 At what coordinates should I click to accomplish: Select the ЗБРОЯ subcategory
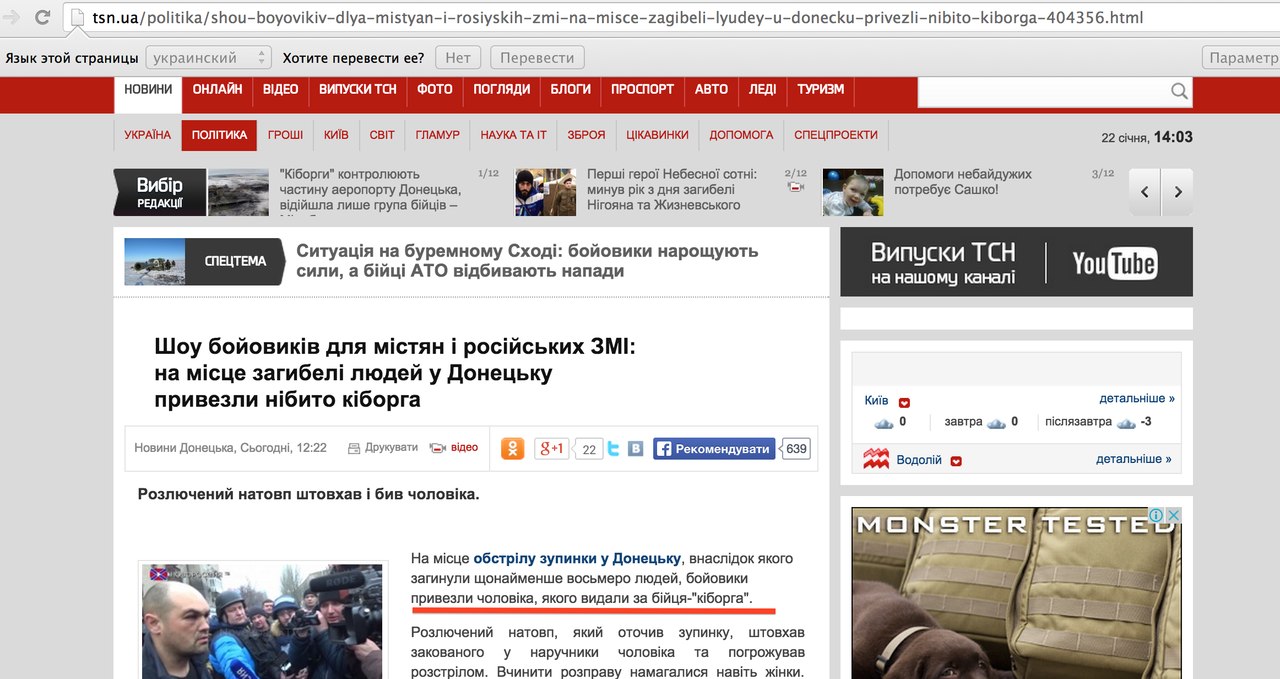(x=586, y=135)
